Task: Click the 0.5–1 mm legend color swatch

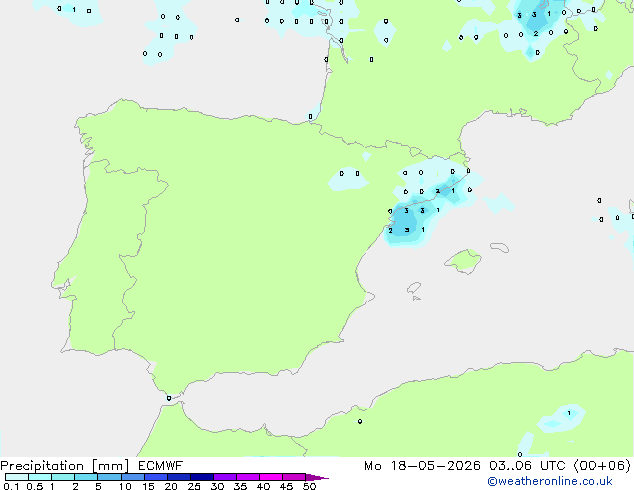Action: pyautogui.click(x=40, y=477)
